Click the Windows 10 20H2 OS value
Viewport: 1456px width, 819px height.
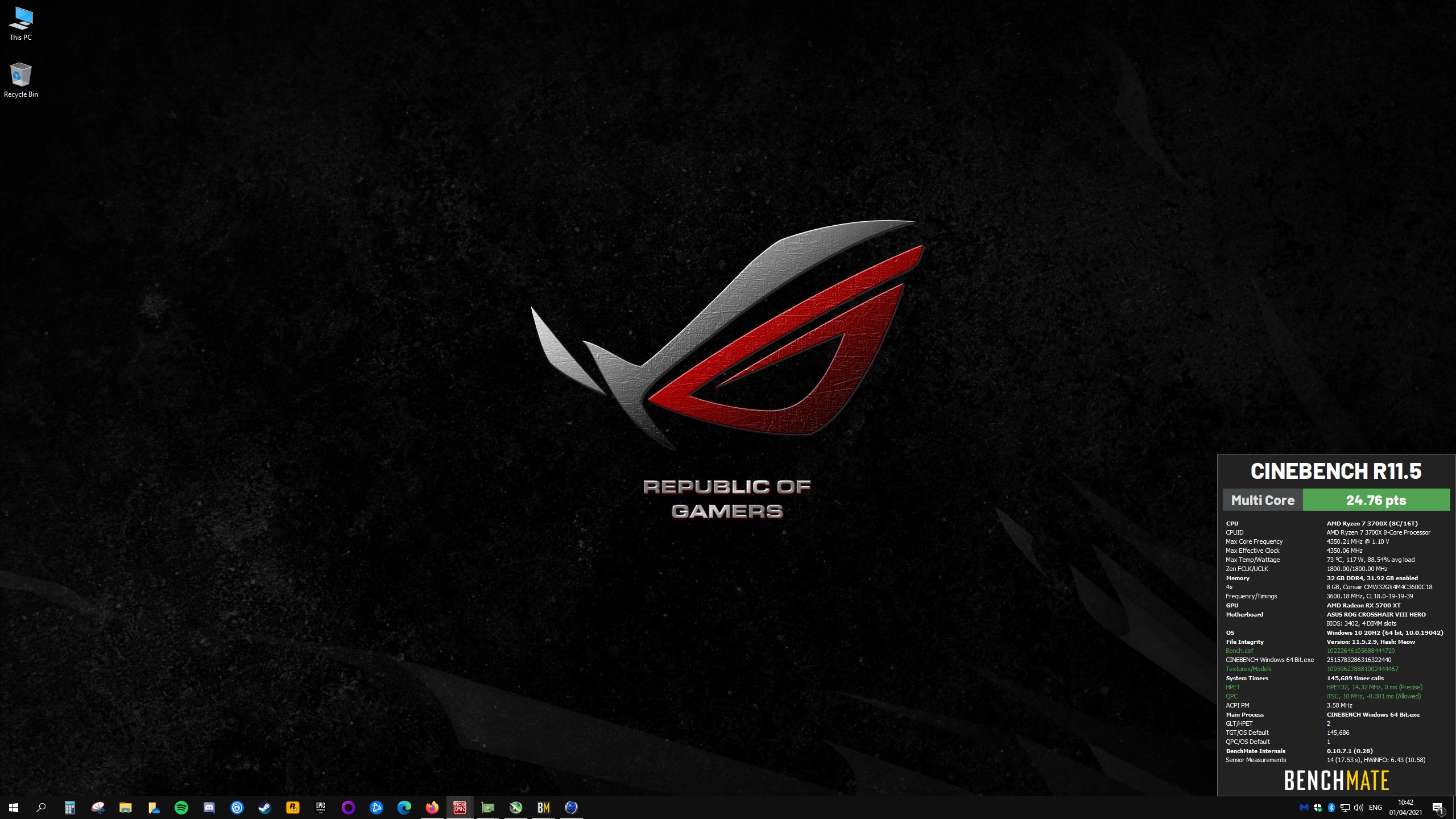click(x=1385, y=632)
